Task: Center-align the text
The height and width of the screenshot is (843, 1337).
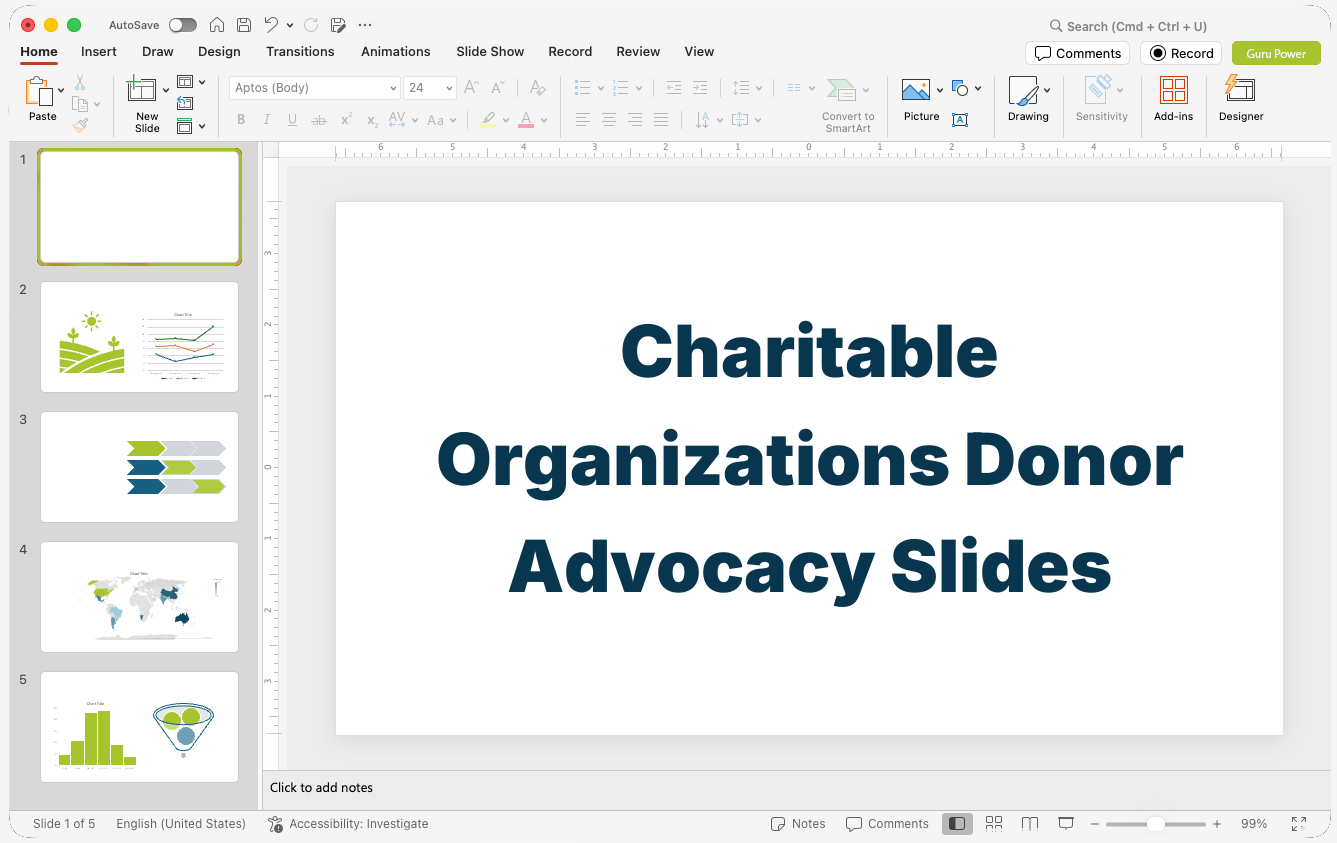Action: tap(609, 120)
